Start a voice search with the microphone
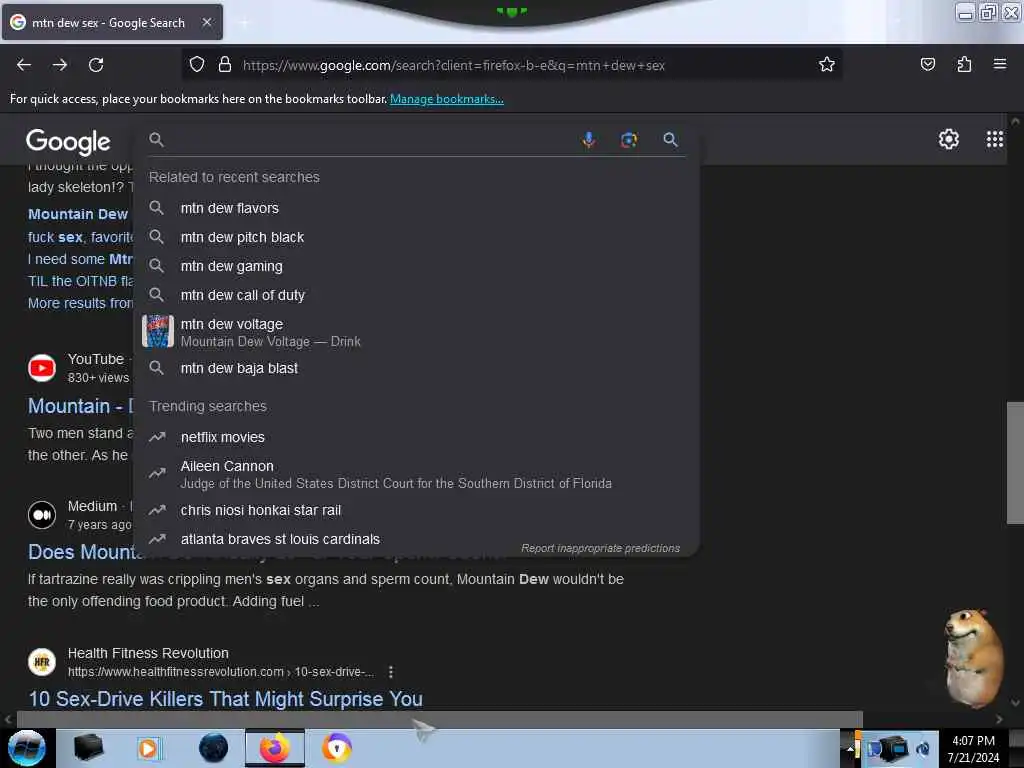 (x=588, y=140)
